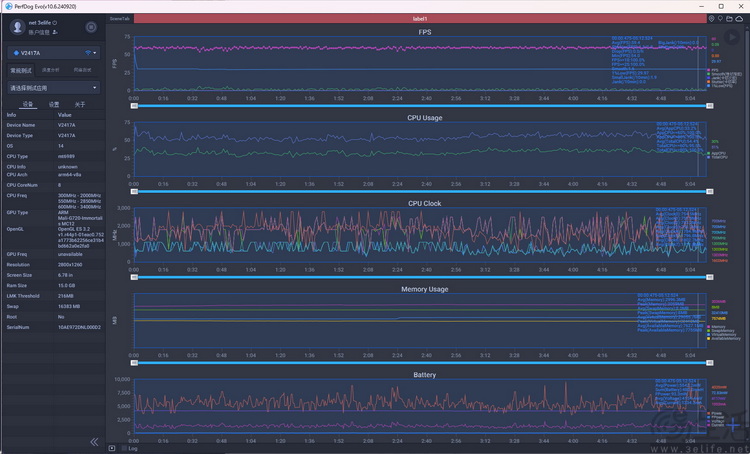
Task: Select the 设置 tab
Action: click(x=54, y=104)
